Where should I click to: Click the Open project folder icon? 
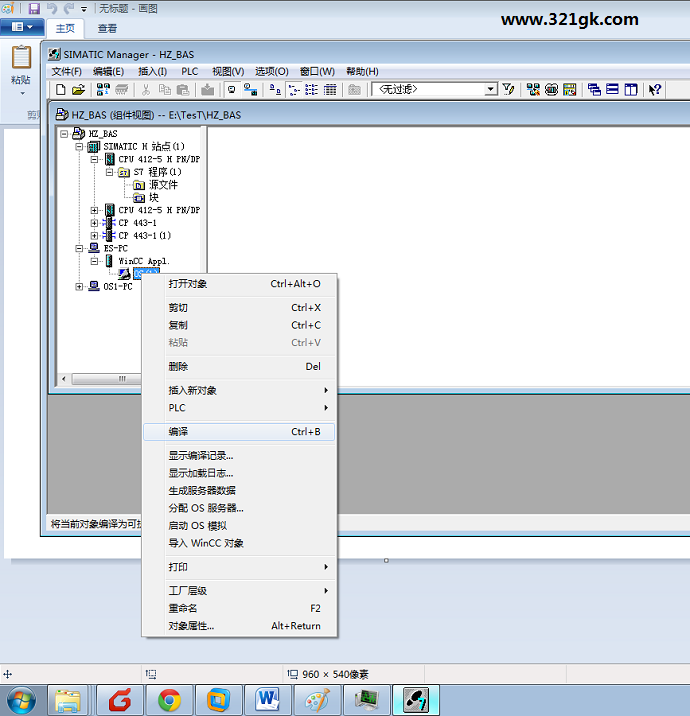[x=79, y=90]
